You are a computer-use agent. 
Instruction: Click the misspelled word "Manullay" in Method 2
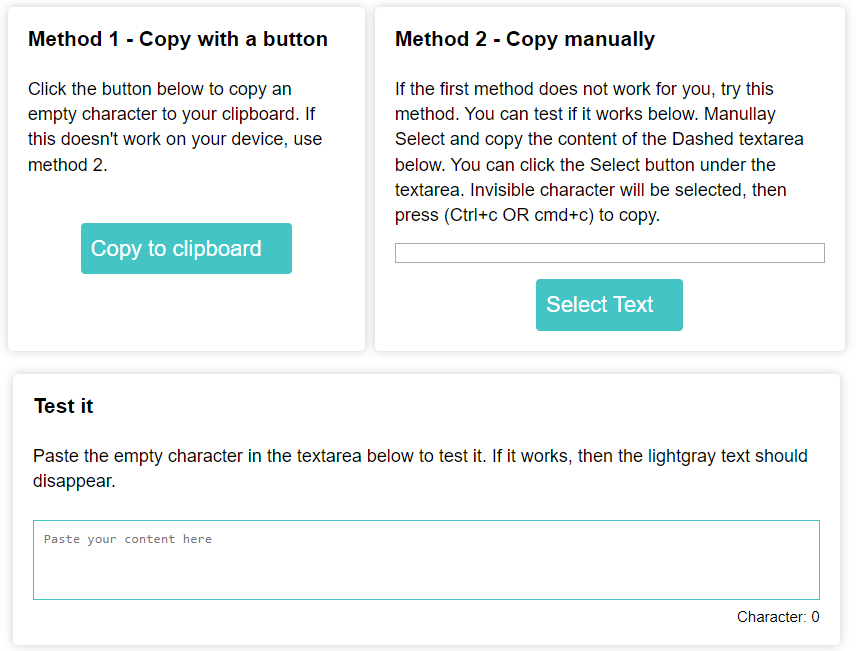[x=742, y=114]
